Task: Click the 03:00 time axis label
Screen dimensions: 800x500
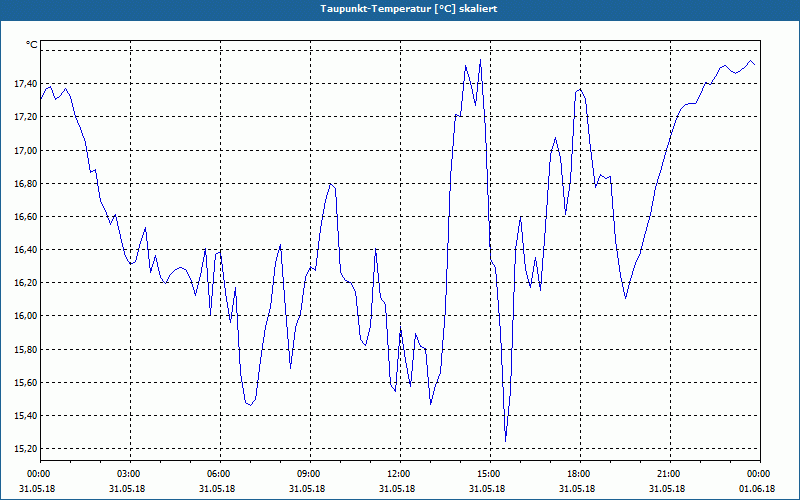Action: point(131,474)
